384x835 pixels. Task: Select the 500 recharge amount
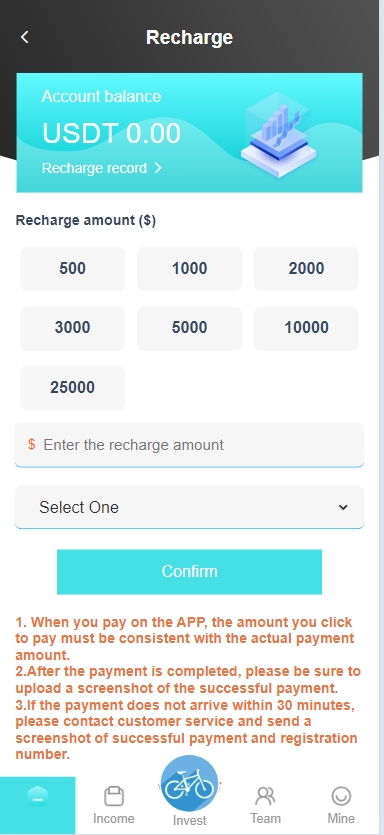pos(72,268)
